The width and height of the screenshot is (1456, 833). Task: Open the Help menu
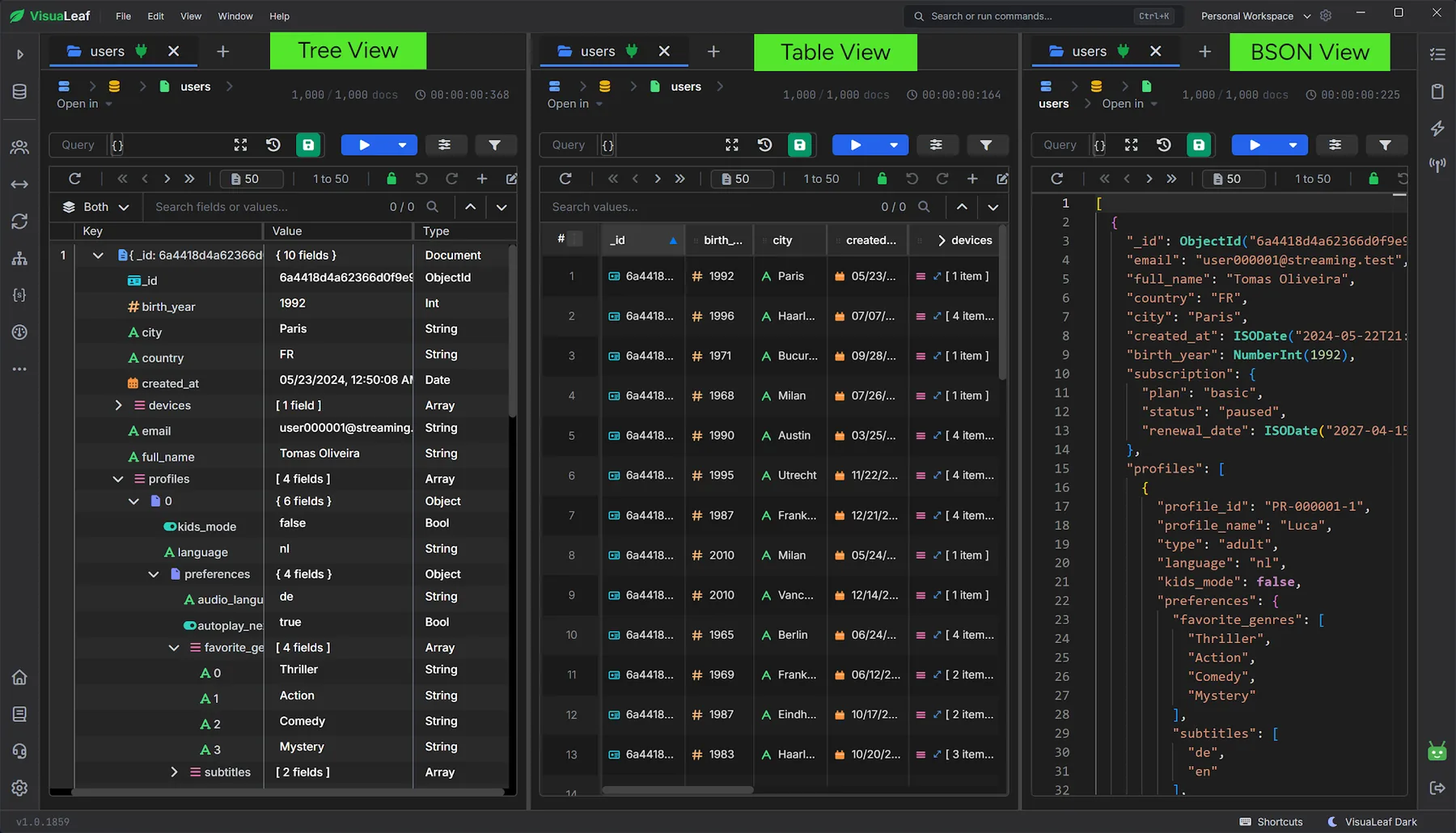tap(279, 16)
